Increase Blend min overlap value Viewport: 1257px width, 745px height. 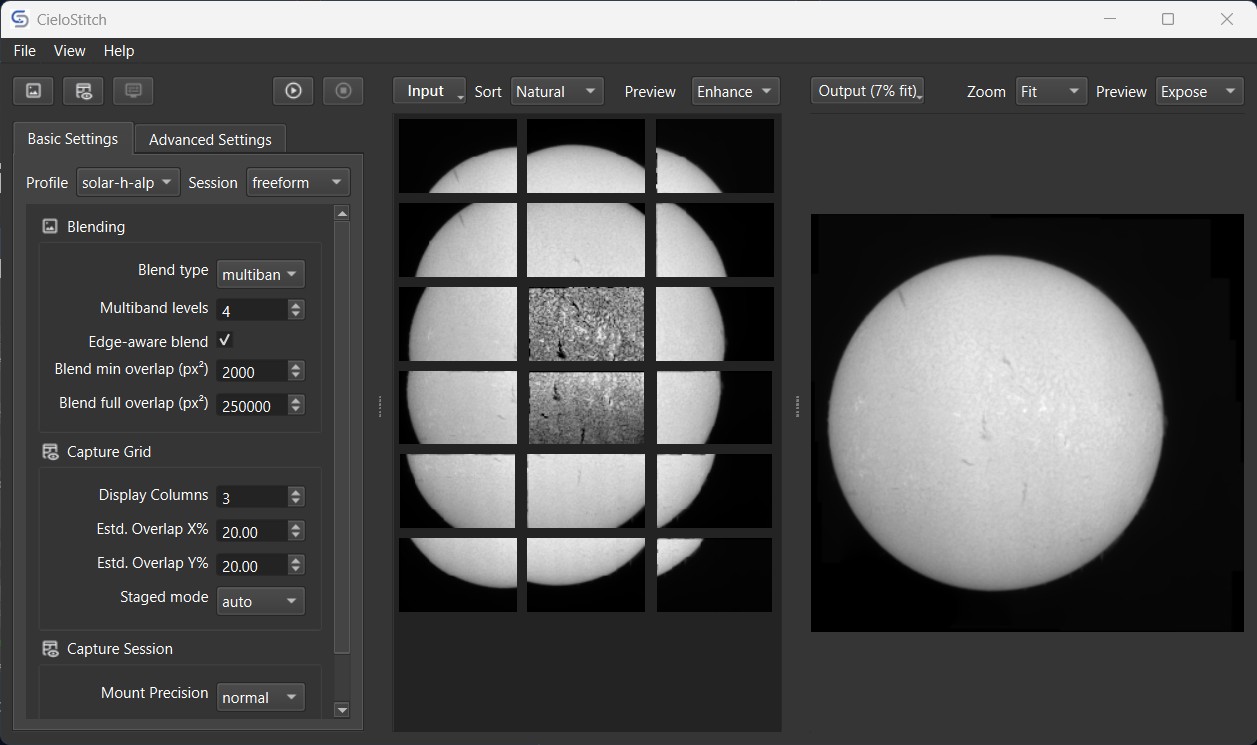click(x=295, y=366)
